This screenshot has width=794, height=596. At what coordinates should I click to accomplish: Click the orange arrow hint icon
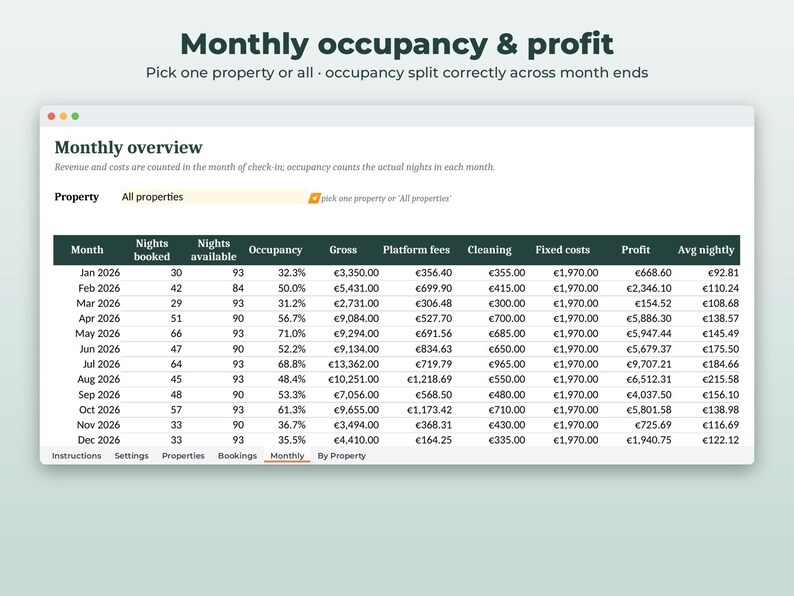pos(314,198)
